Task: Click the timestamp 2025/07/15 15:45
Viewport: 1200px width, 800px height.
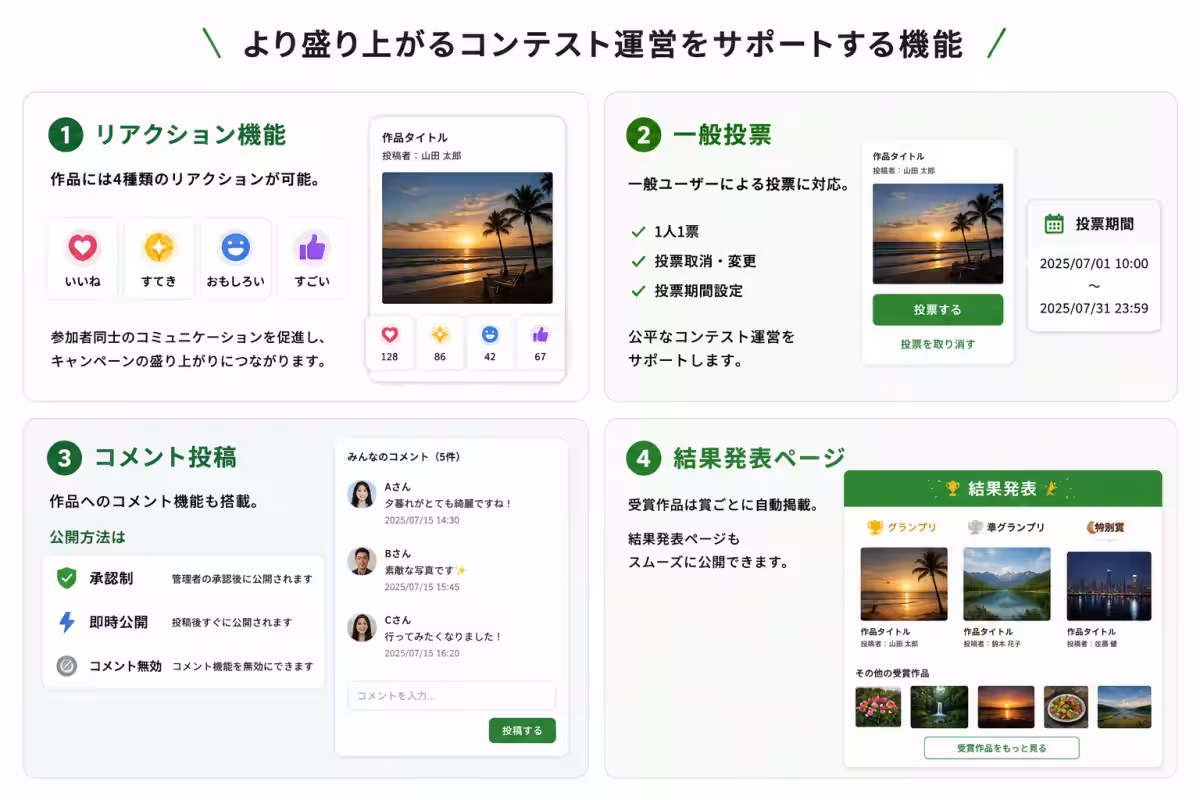Action: [x=422, y=587]
